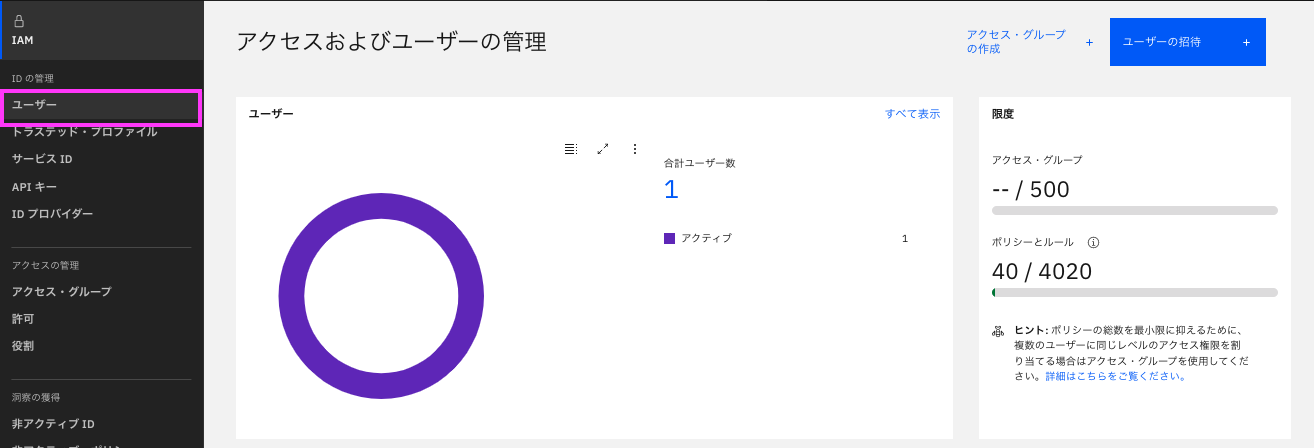
Task: Click the plus icon on ユーザーの招待
Action: (x=1246, y=42)
